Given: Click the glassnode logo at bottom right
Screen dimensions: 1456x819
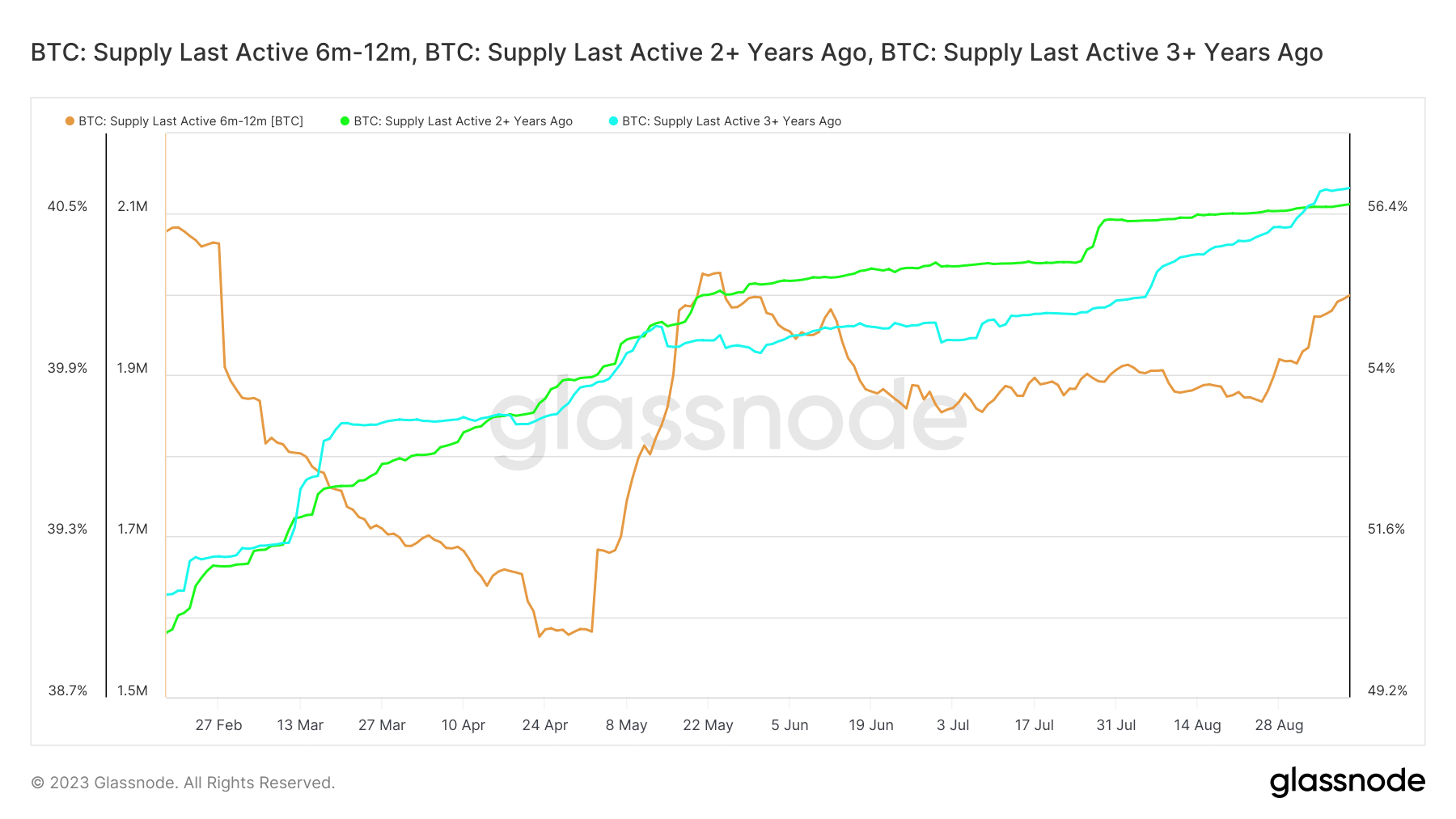Looking at the screenshot, I should [x=1348, y=782].
